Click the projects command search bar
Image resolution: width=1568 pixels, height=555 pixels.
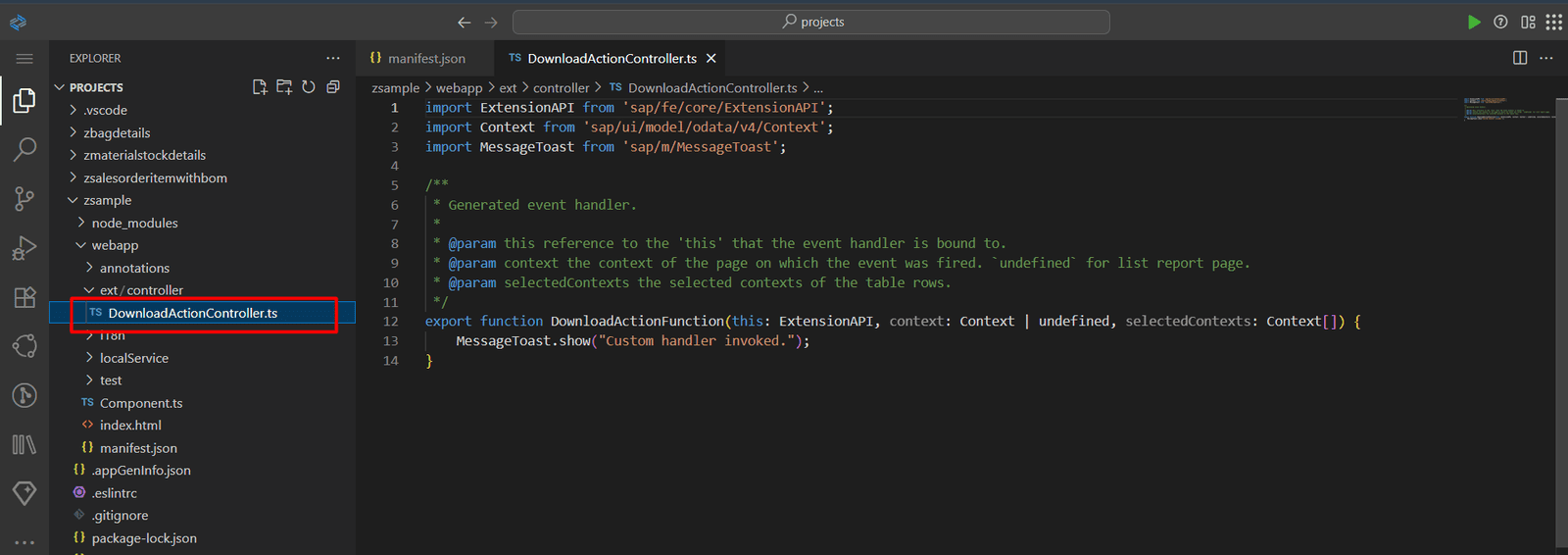(811, 22)
